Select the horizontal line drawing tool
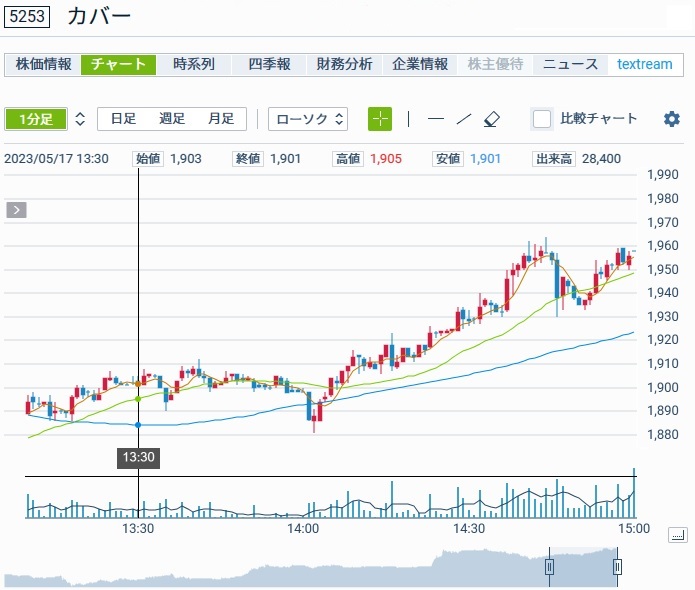The height and width of the screenshot is (590, 695). [435, 119]
